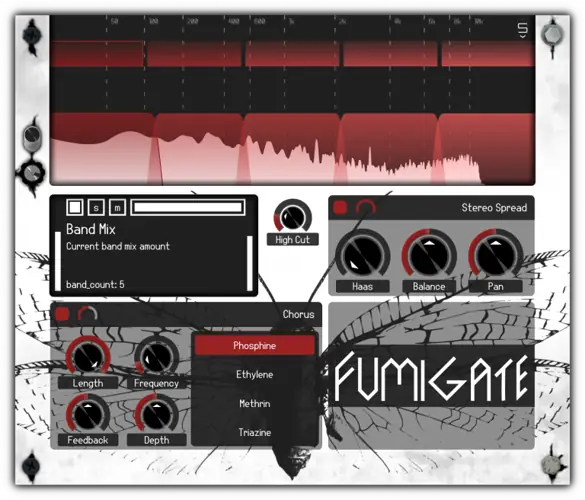
Task: Select the High Cut label
Action: point(293,240)
